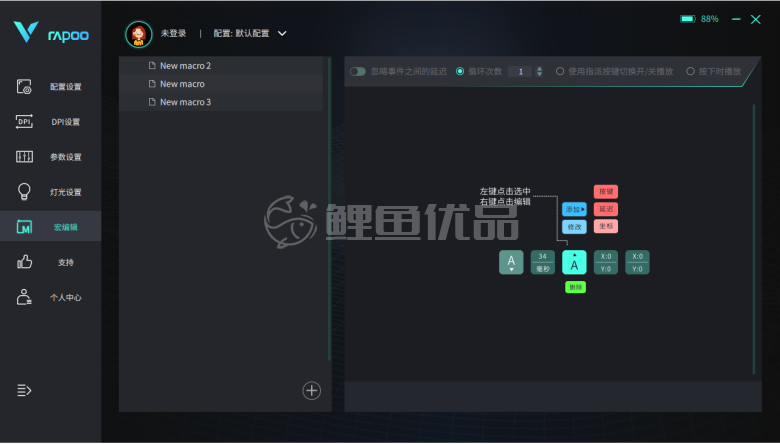This screenshot has height=444, width=780.
Task: Add a new macro with the plus button
Action: (311, 391)
